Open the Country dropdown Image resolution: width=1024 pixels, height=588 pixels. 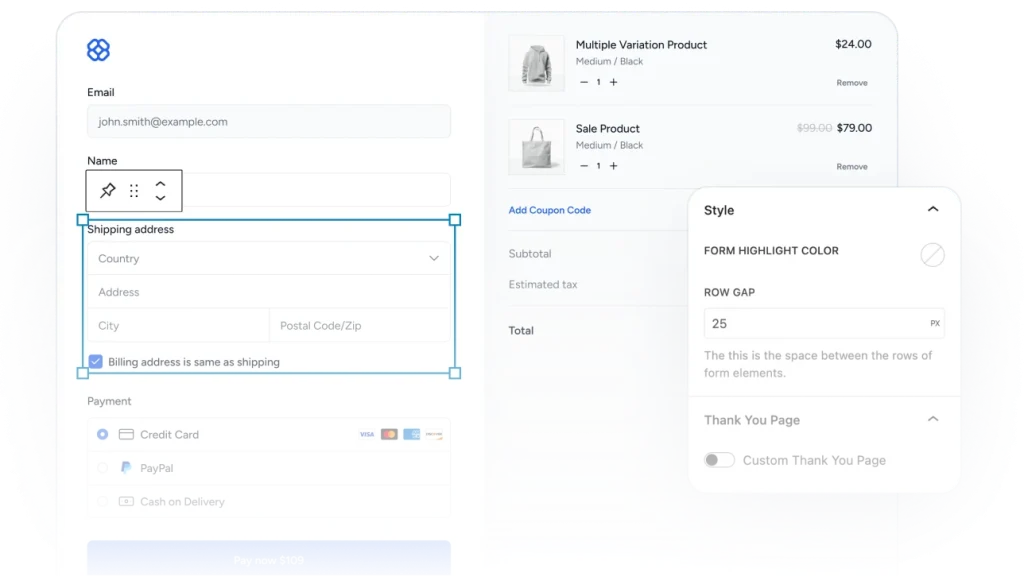tap(268, 259)
